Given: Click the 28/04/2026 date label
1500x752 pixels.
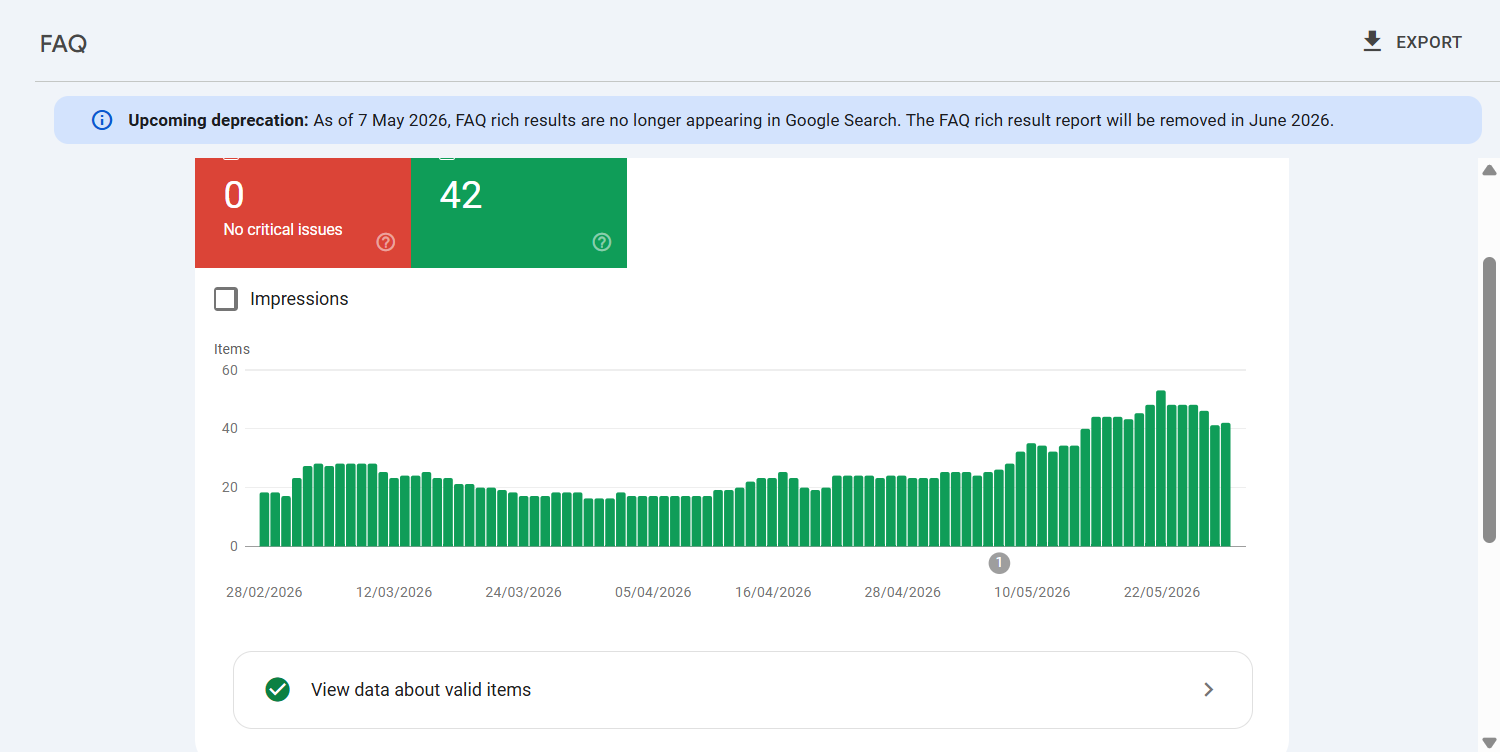Looking at the screenshot, I should pyautogui.click(x=902, y=592).
